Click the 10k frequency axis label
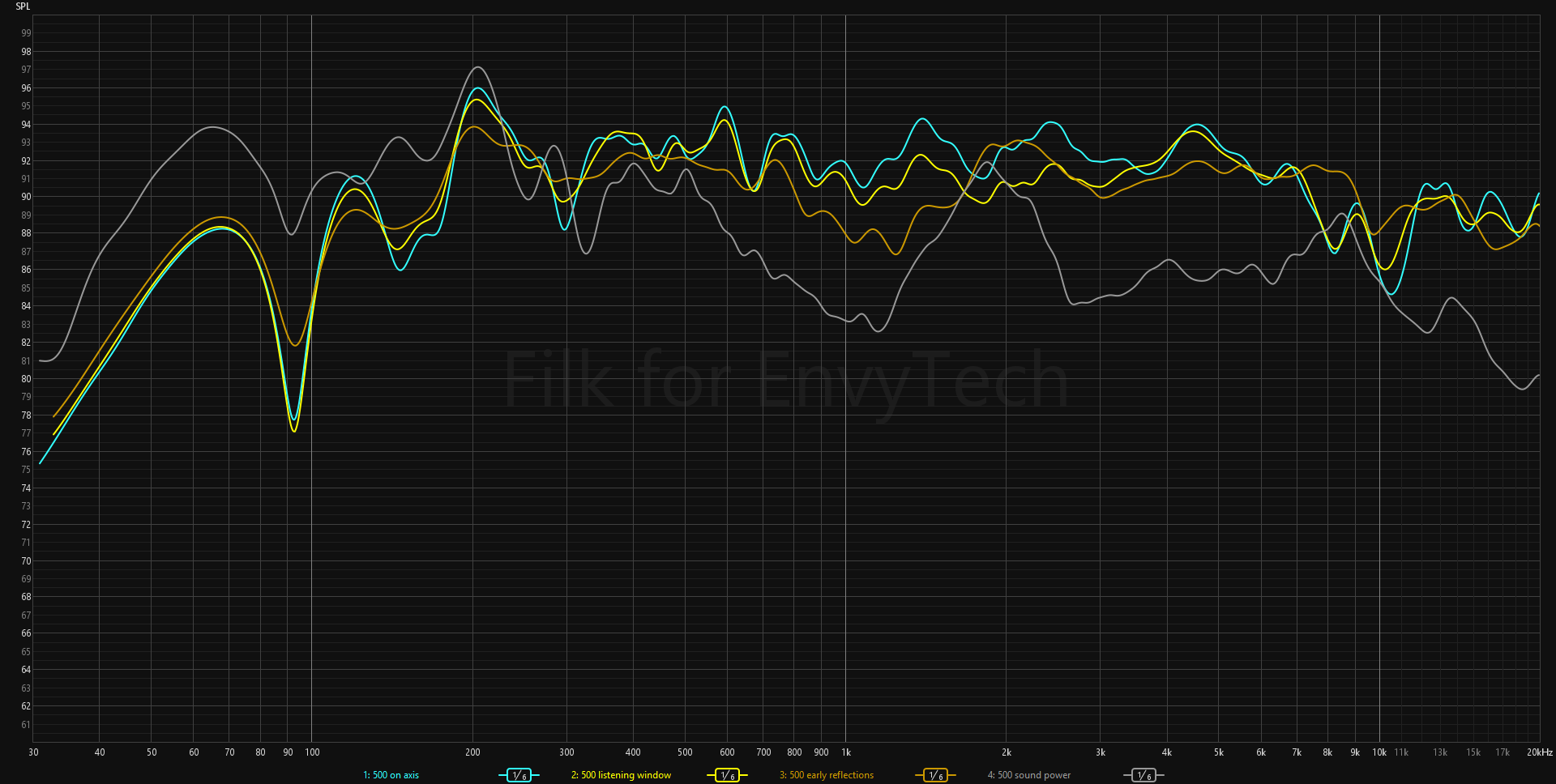Viewport: 1556px width, 784px height. [x=1379, y=752]
